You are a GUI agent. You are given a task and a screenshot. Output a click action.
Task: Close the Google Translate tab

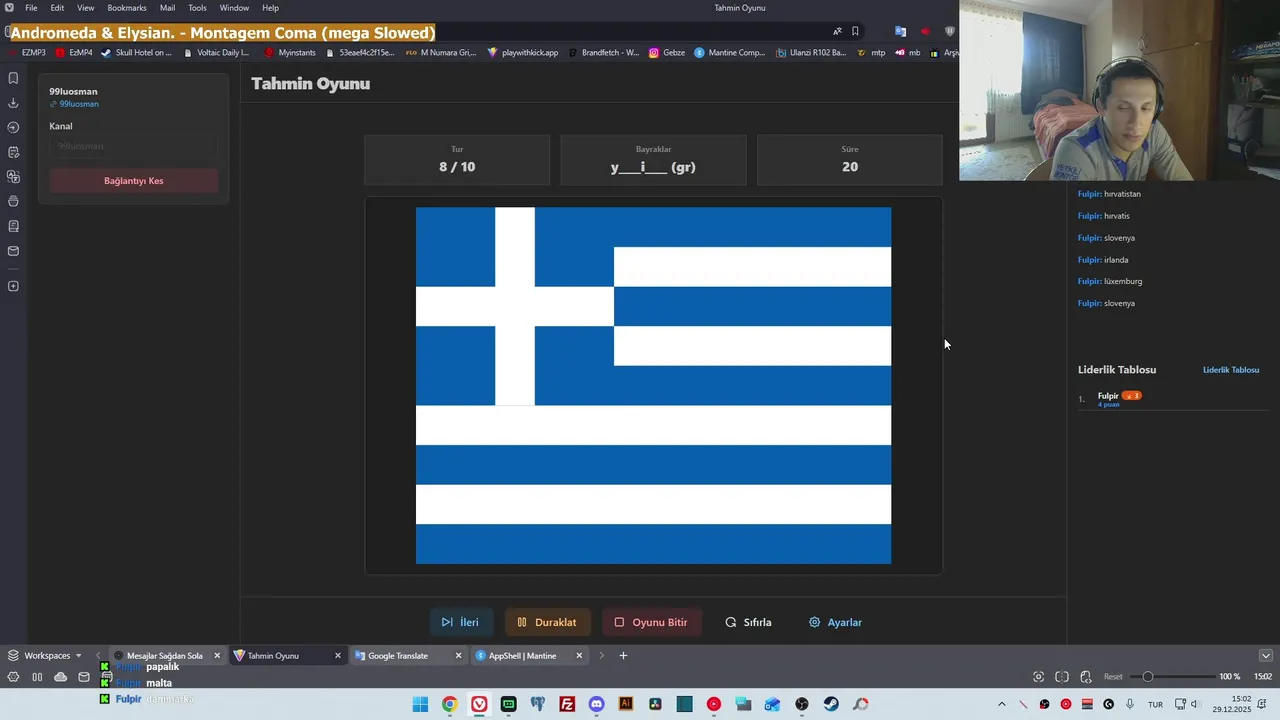point(459,656)
